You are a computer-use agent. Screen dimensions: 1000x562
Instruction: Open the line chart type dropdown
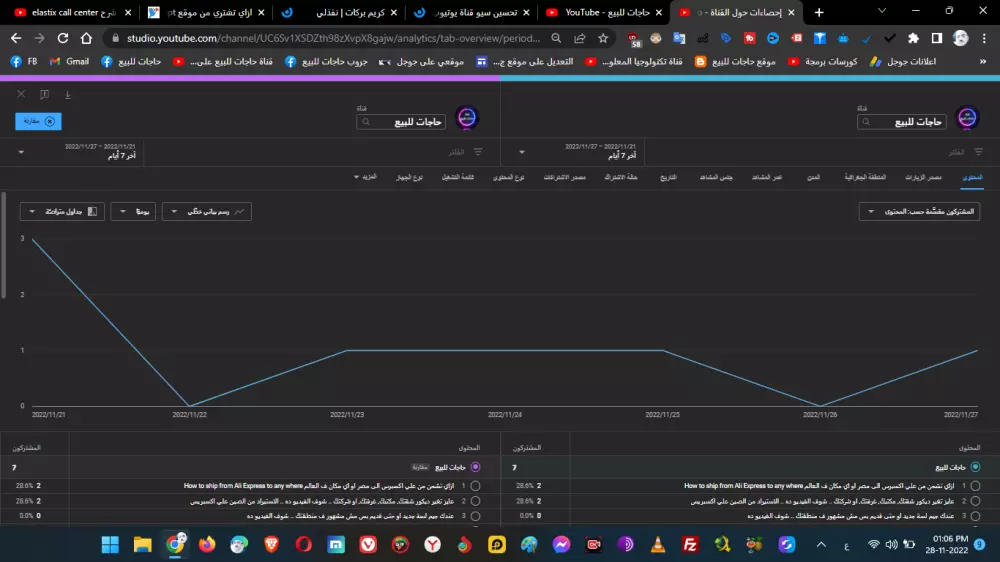[x=207, y=211]
